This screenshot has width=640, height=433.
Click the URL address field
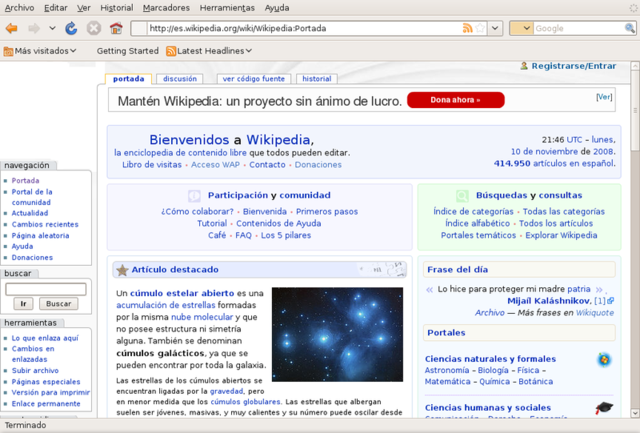304,28
